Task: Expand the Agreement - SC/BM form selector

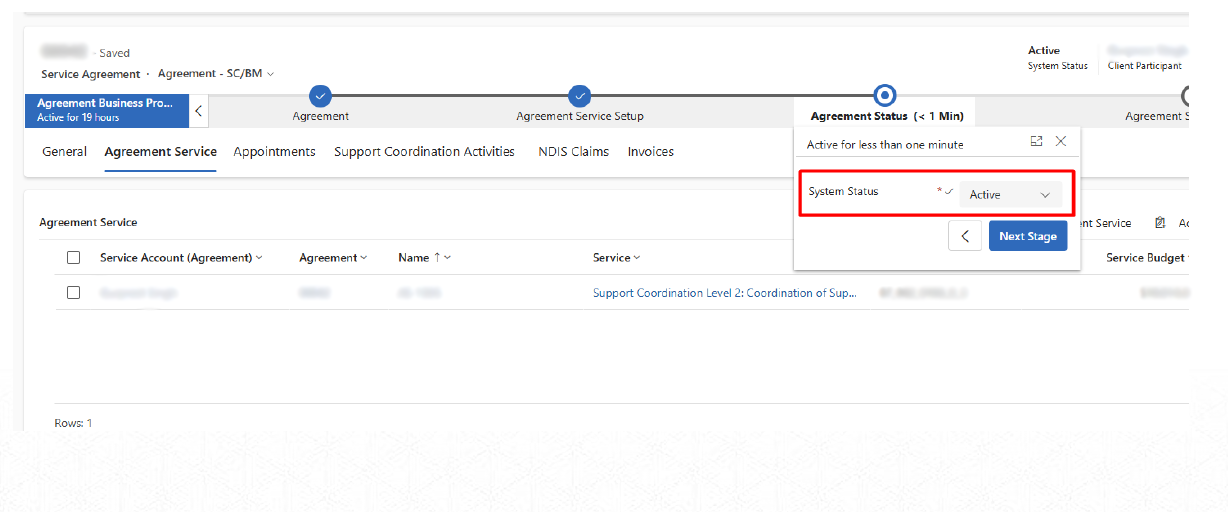Action: pos(270,74)
